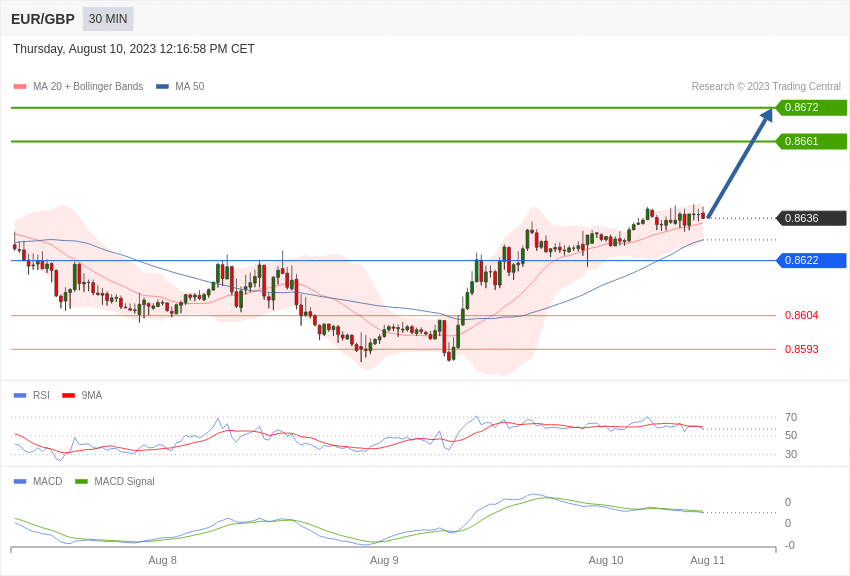Click the blue upward forecast arrow head
Viewport: 850px width, 576px height.
click(767, 115)
